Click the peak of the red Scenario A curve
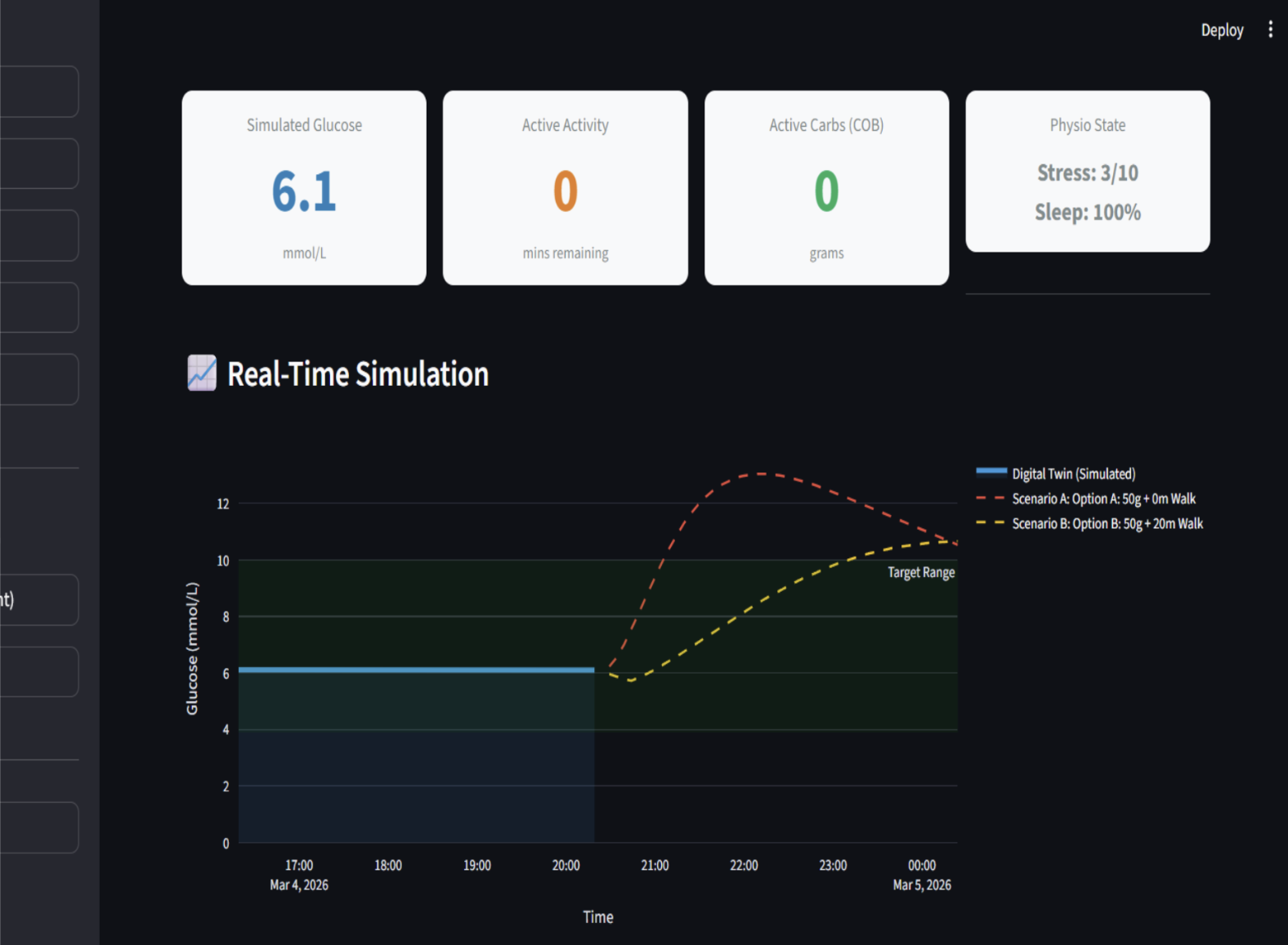The width and height of the screenshot is (1288, 945). pos(761,473)
